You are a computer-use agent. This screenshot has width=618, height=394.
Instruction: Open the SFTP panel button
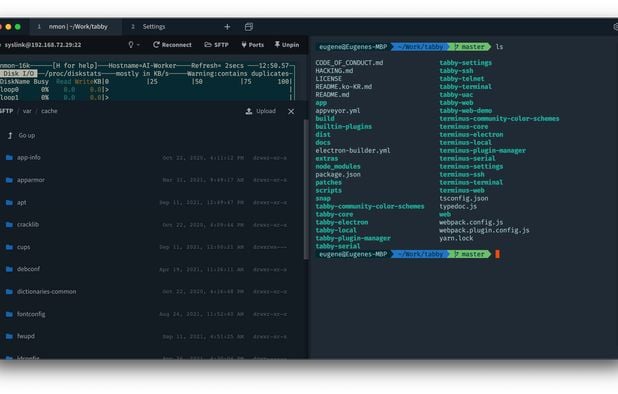[x=216, y=45]
